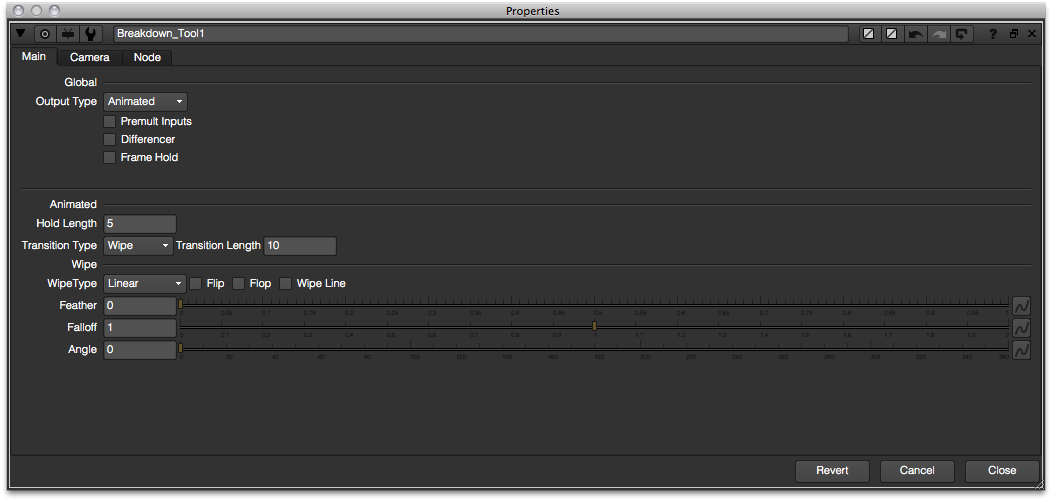The image size is (1052, 501).
Task: Tick the Flip checkbox
Action: pyautogui.click(x=196, y=284)
